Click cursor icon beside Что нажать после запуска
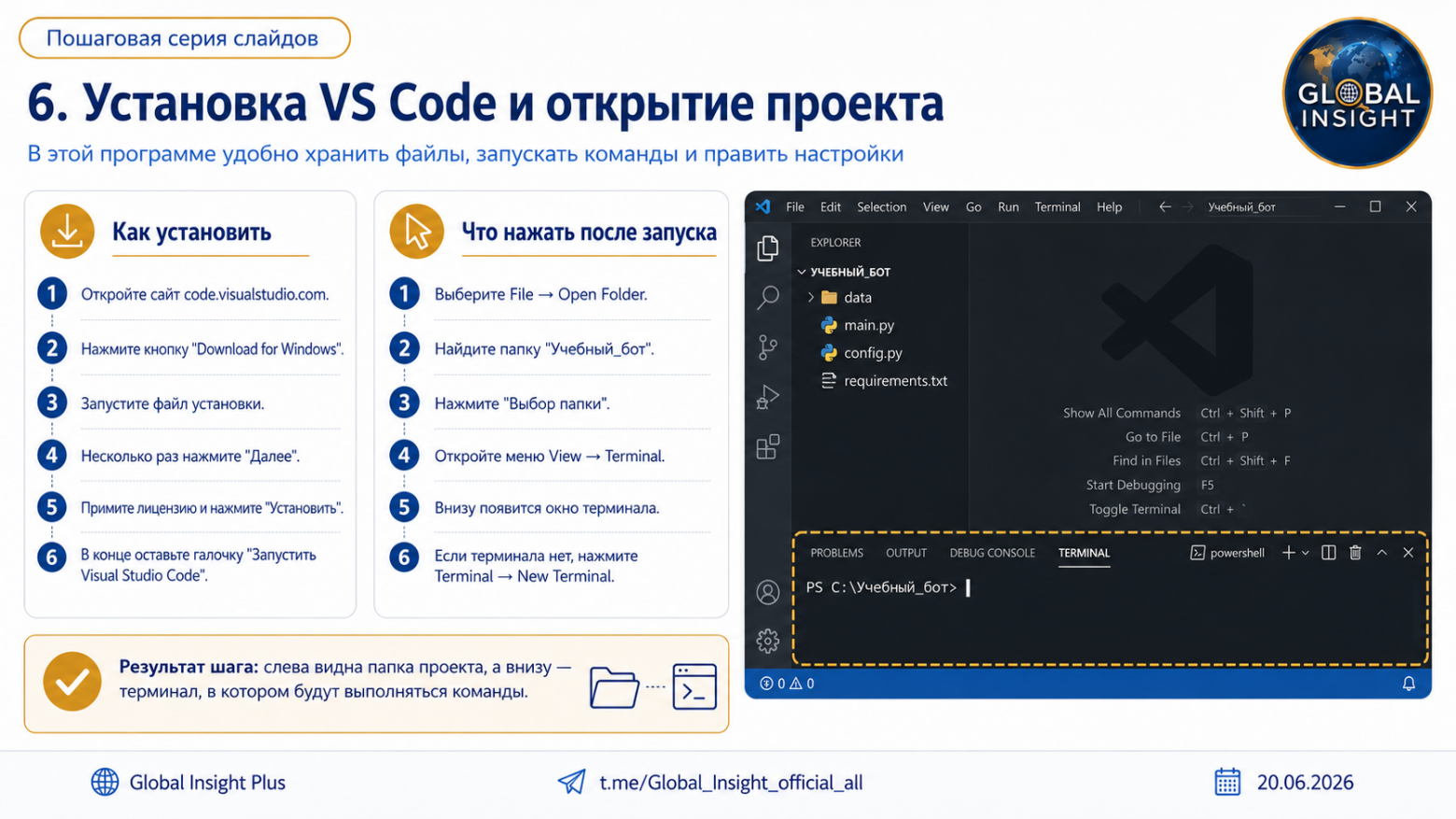Screen dimensions: 1456x819 (x=416, y=232)
